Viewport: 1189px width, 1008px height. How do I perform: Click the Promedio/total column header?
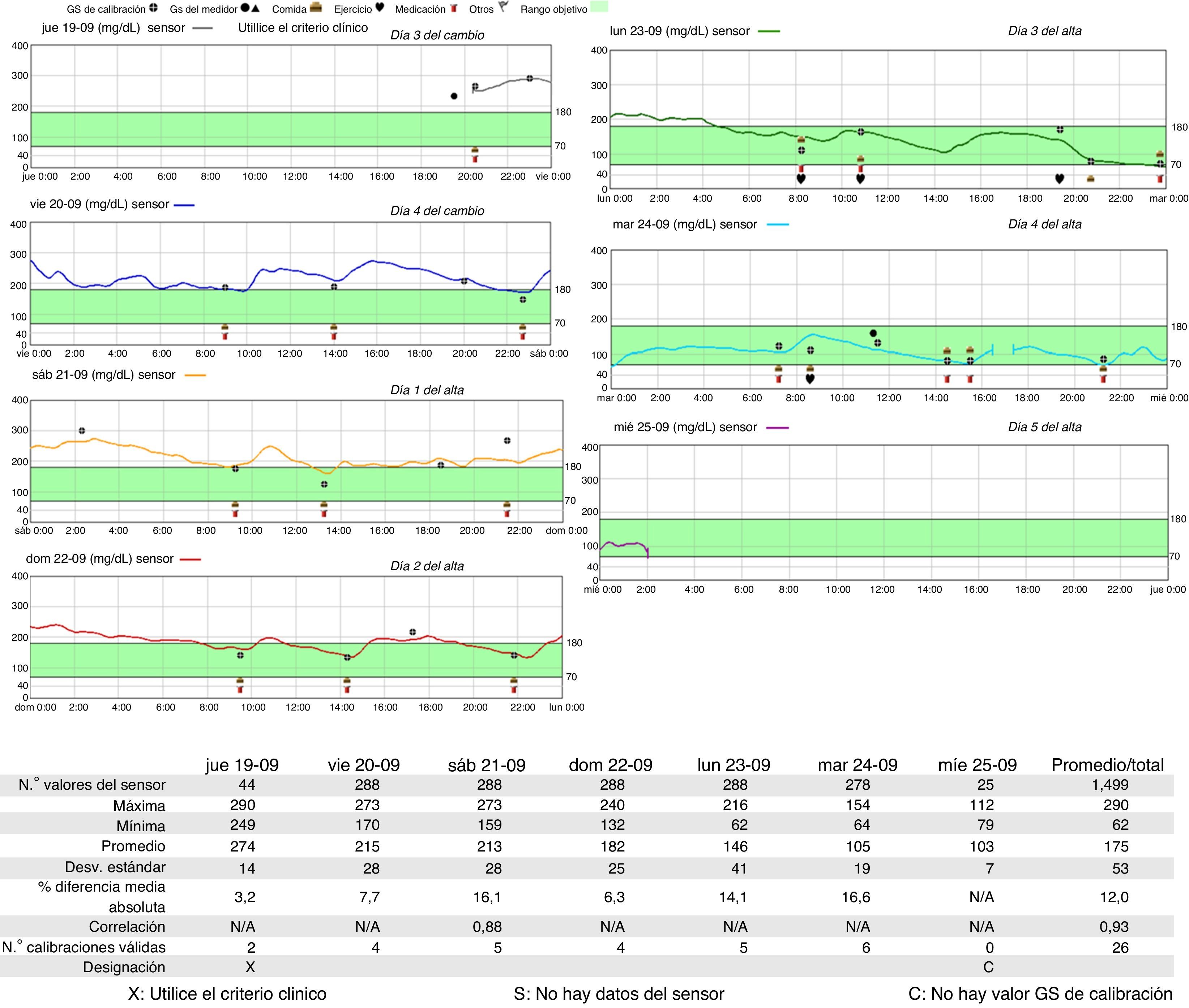[1107, 765]
